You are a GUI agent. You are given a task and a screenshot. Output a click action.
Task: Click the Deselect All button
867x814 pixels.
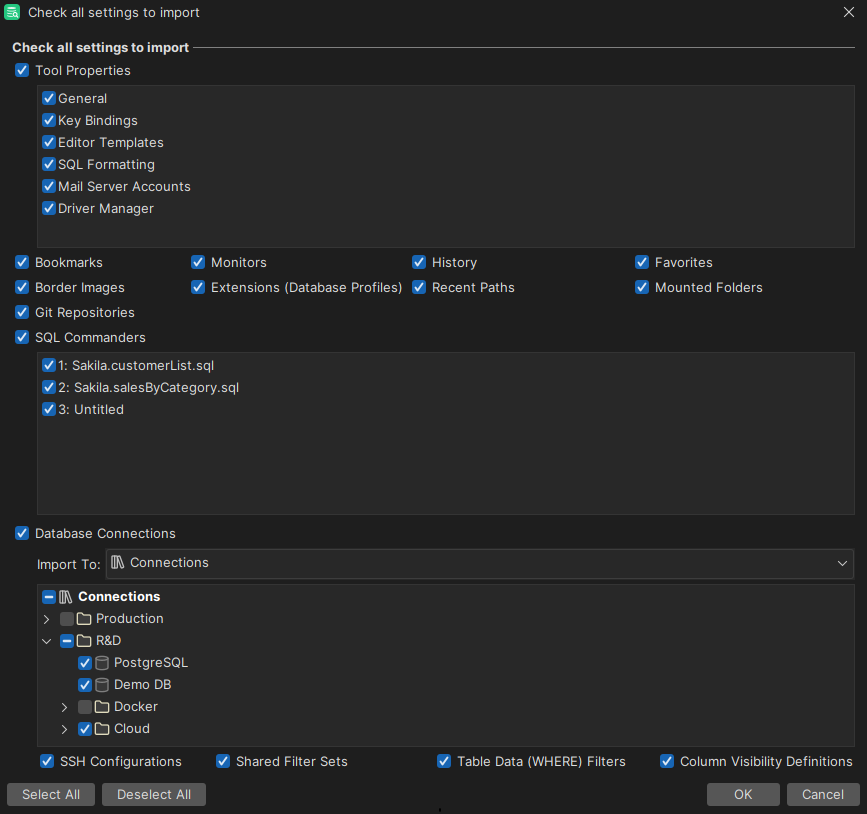click(153, 794)
